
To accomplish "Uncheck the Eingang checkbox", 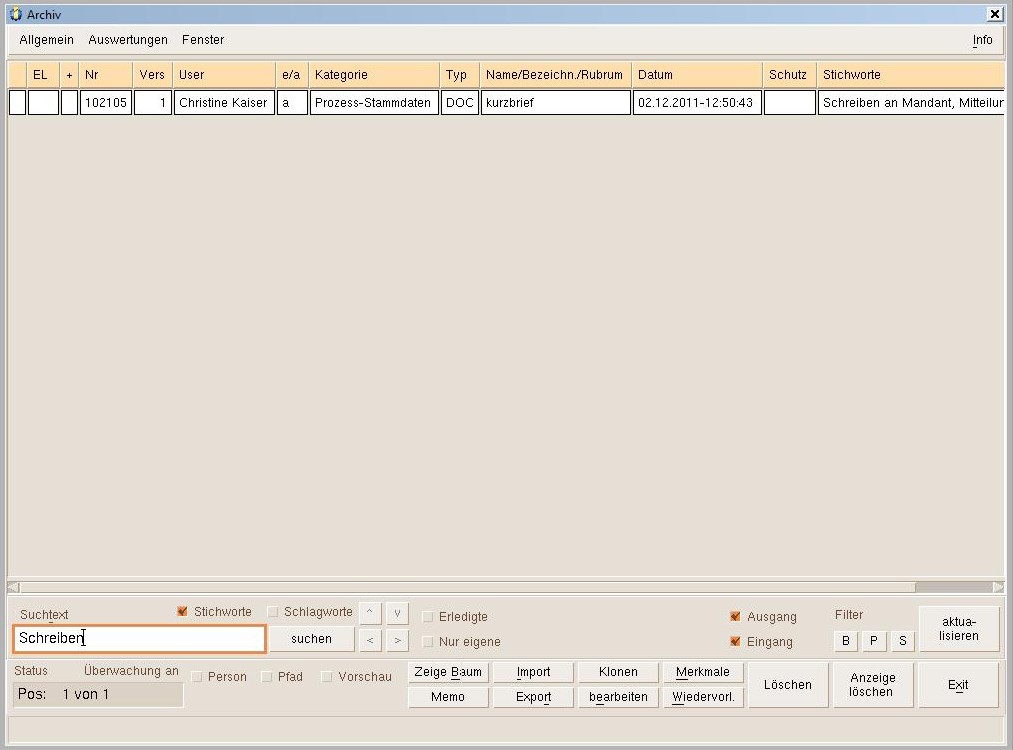I will [x=735, y=641].
